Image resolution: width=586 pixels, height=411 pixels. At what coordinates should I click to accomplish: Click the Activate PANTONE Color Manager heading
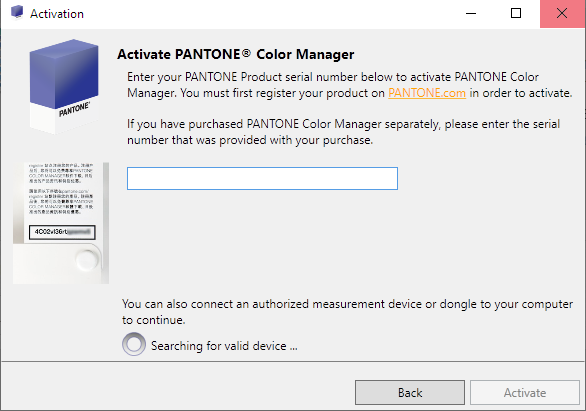point(235,55)
